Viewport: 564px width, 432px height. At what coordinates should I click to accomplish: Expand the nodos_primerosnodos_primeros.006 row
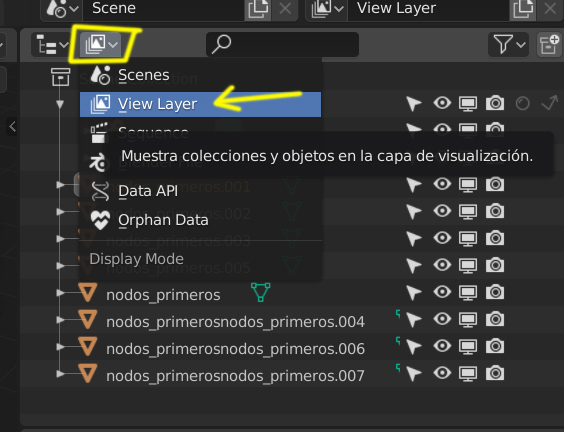click(60, 347)
